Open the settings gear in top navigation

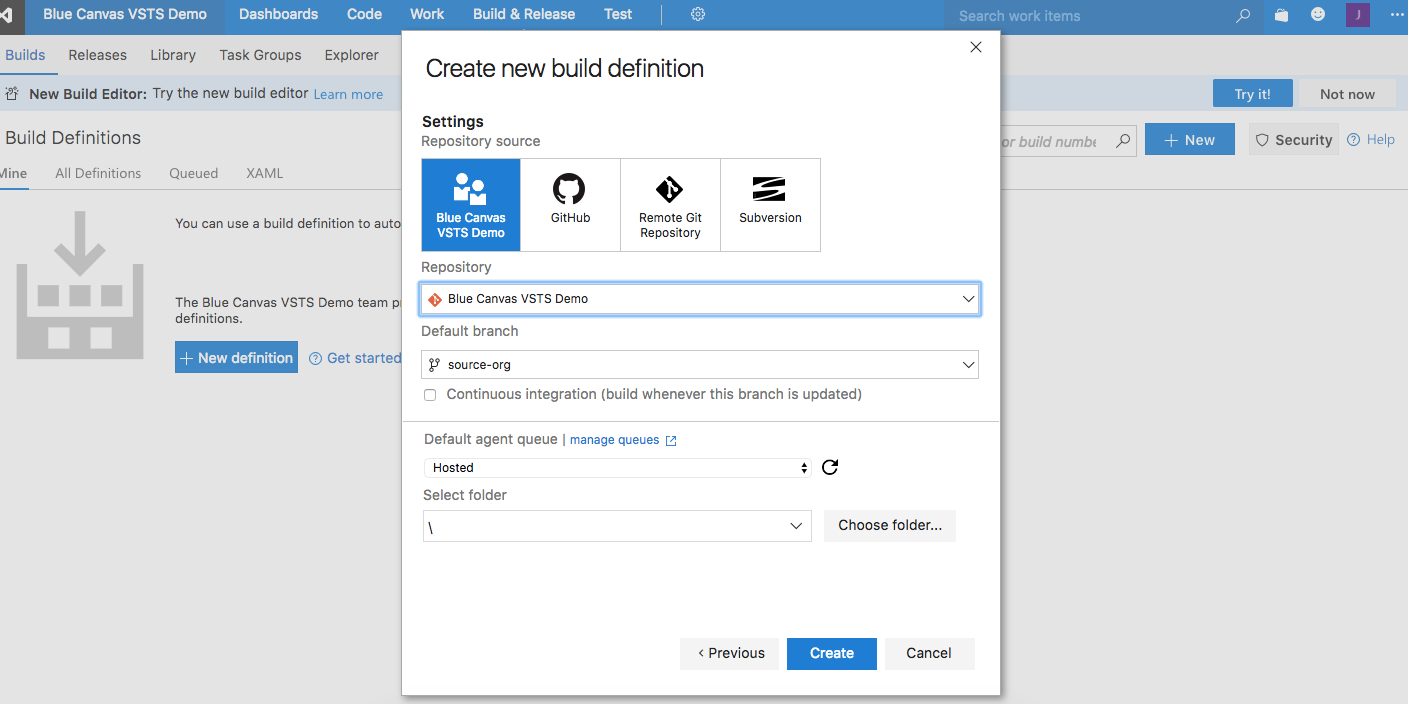[x=698, y=14]
